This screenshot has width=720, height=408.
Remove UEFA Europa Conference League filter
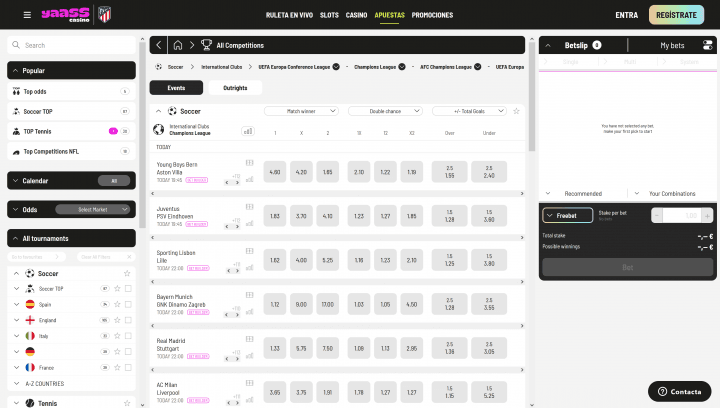(336, 67)
